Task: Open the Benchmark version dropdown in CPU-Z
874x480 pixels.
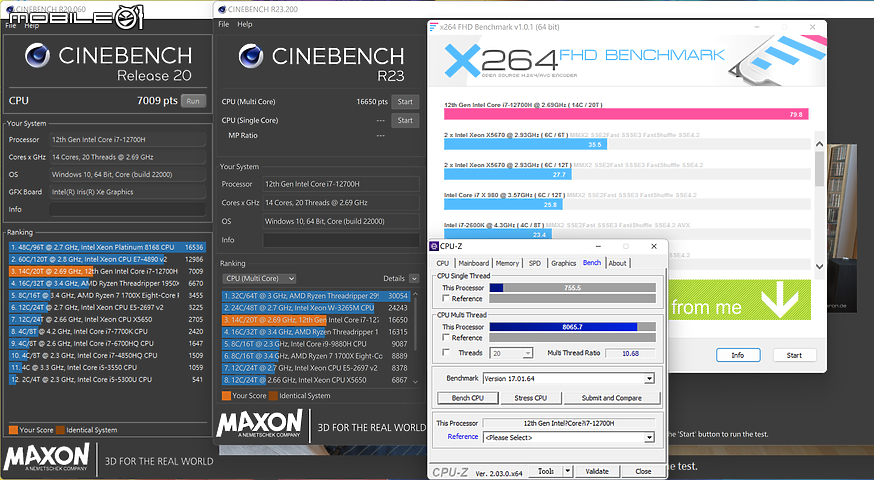Action: [x=649, y=379]
